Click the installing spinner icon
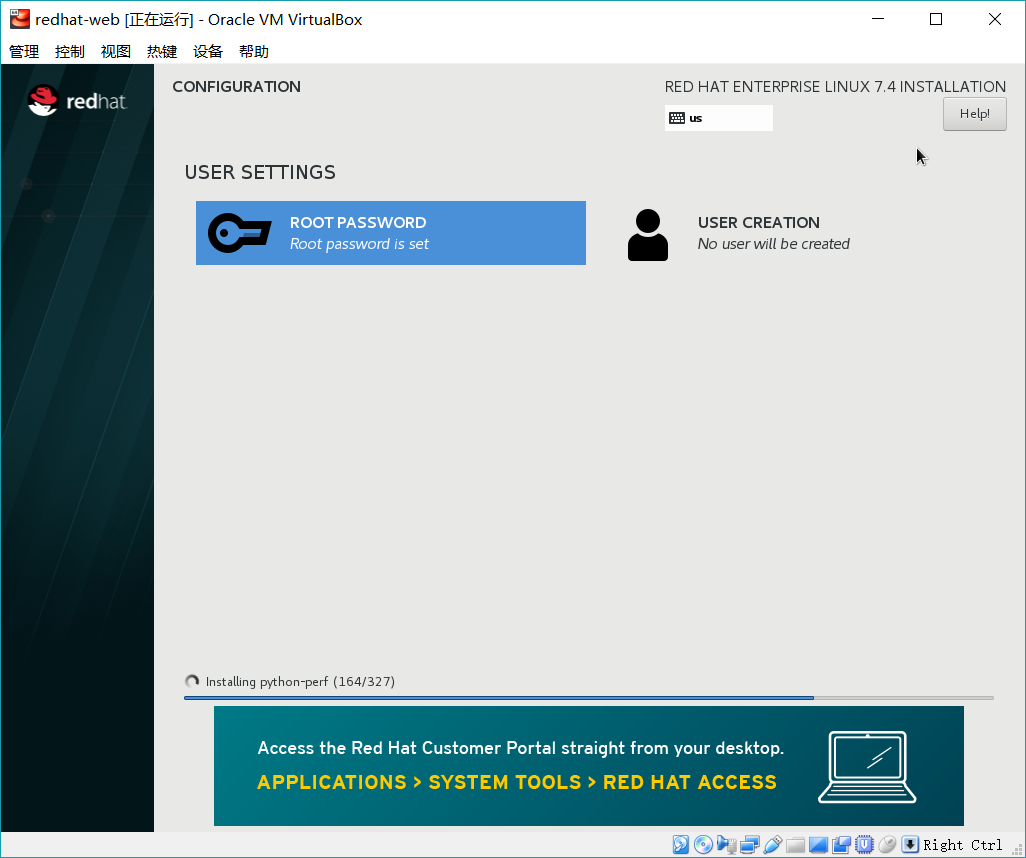Viewport: 1026px width, 858px height. (192, 681)
